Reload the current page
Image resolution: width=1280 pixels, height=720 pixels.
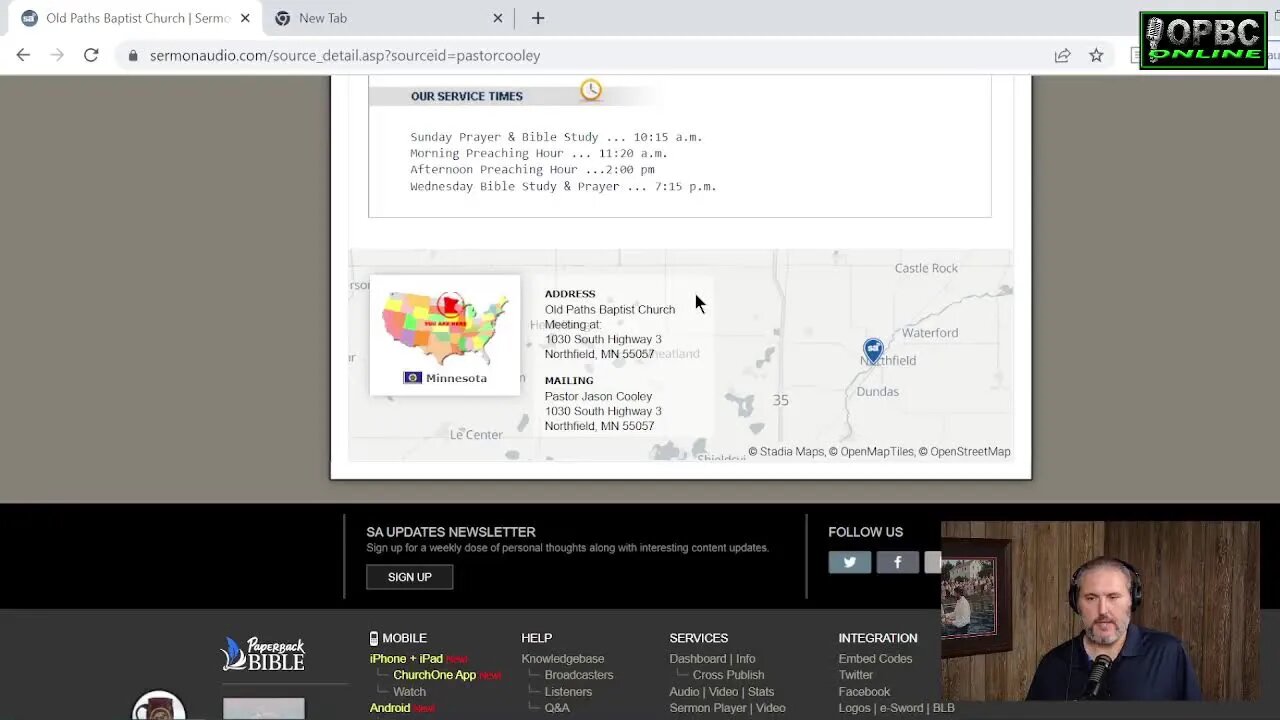coord(91,55)
